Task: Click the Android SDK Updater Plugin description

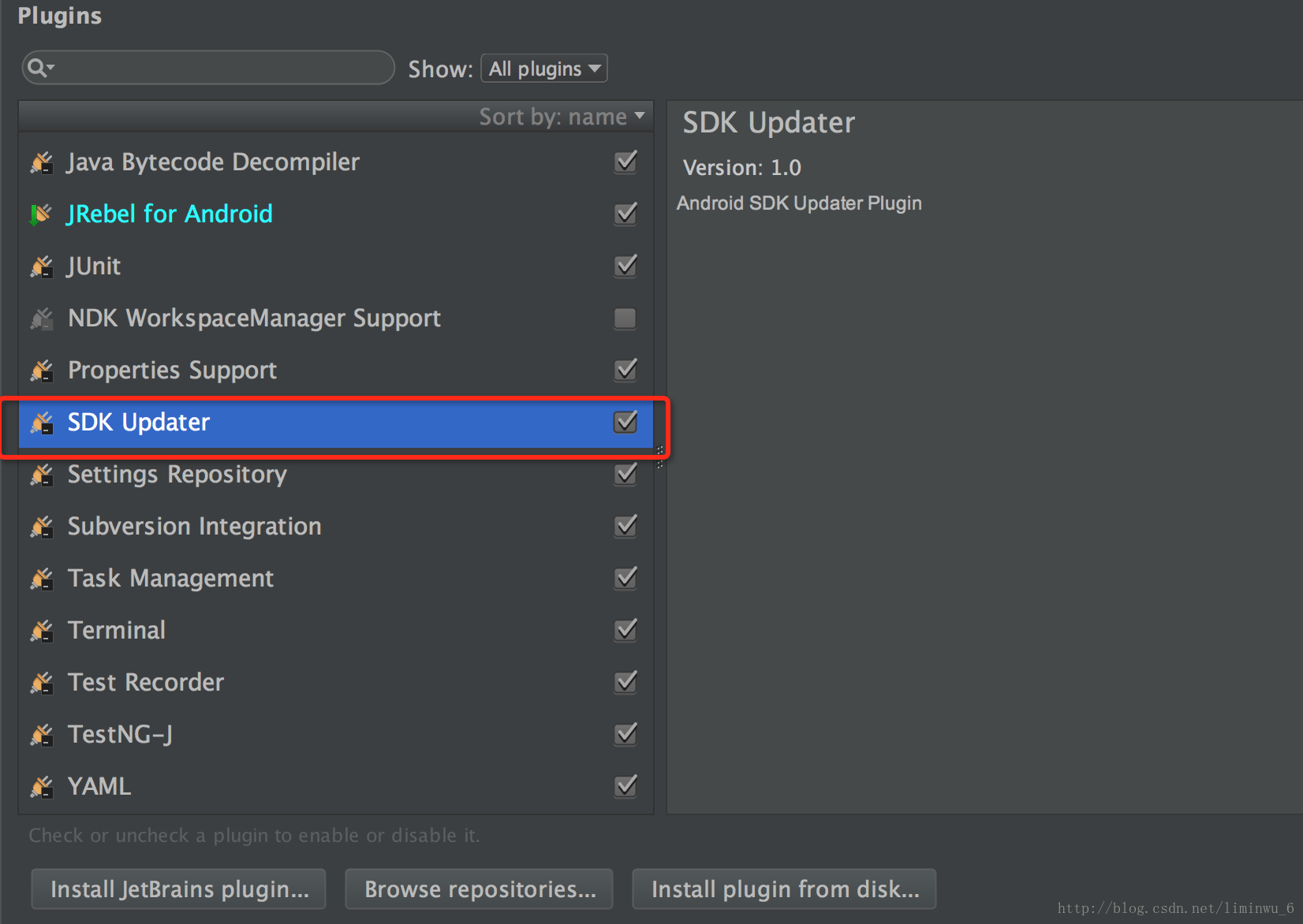Action: [799, 203]
